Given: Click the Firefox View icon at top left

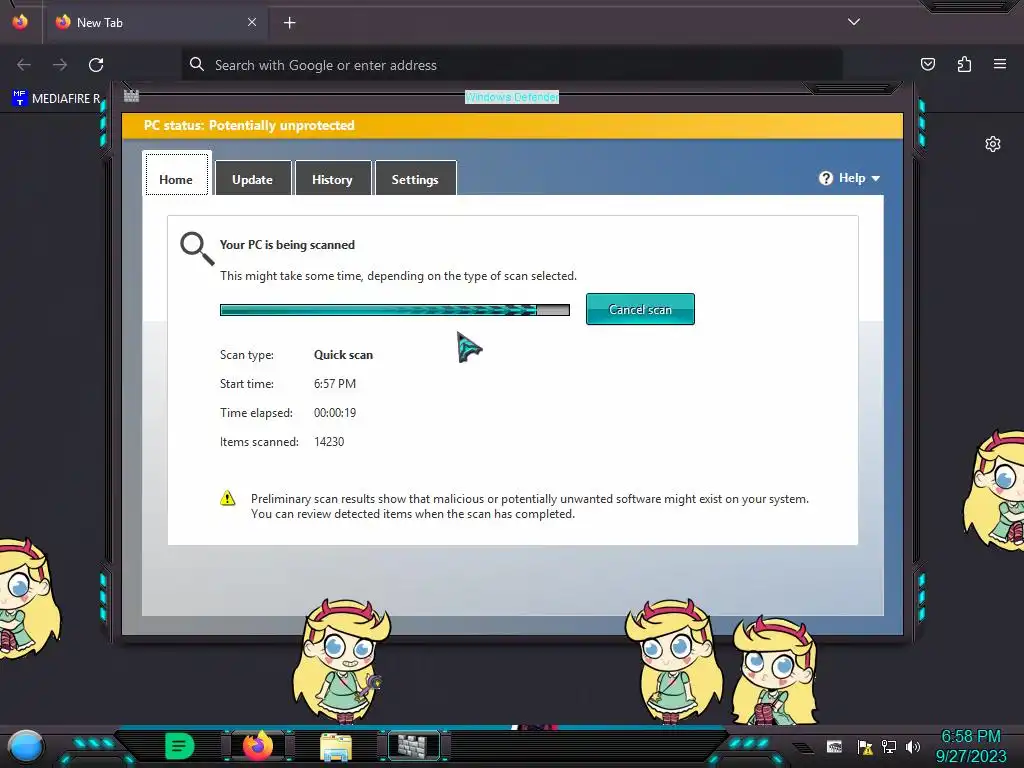Looking at the screenshot, I should 20,22.
